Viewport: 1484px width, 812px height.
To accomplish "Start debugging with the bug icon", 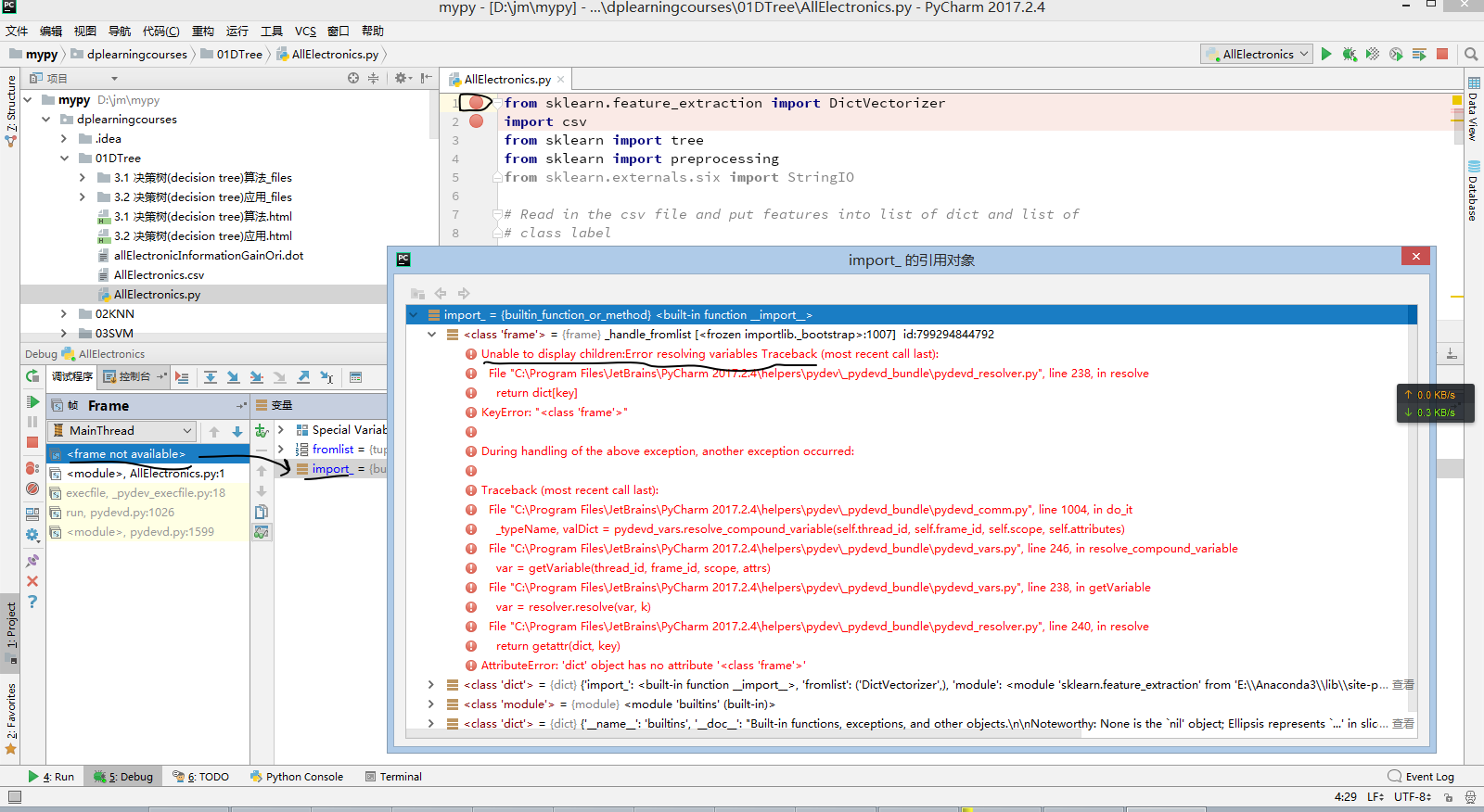I will point(1350,54).
